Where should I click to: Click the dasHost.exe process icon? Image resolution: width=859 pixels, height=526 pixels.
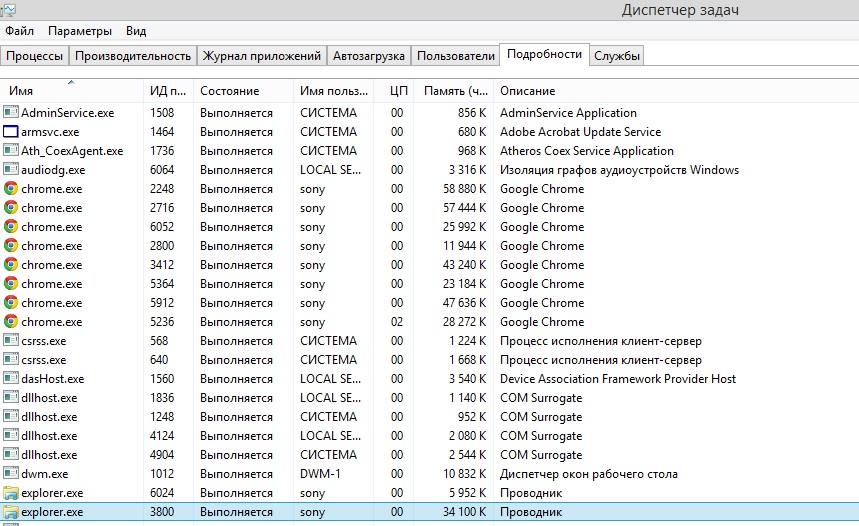pyautogui.click(x=11, y=379)
